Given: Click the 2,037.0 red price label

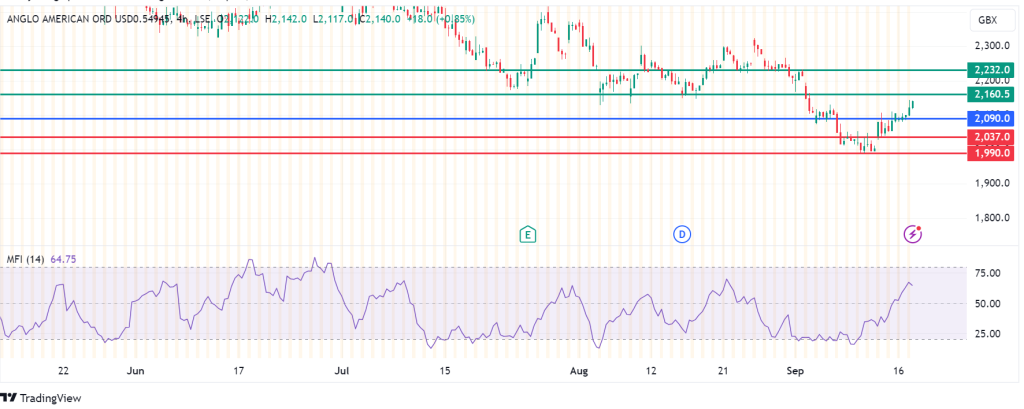Looking at the screenshot, I should tap(992, 137).
